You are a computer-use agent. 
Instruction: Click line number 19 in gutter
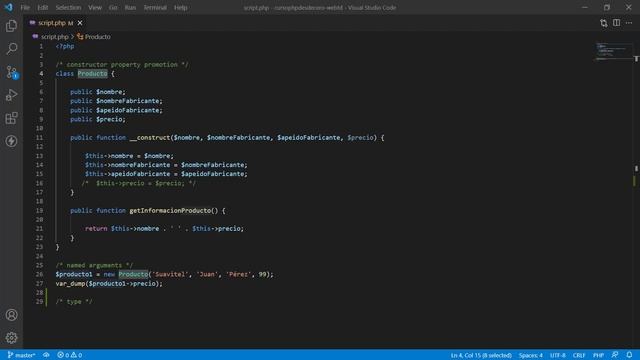(40, 211)
